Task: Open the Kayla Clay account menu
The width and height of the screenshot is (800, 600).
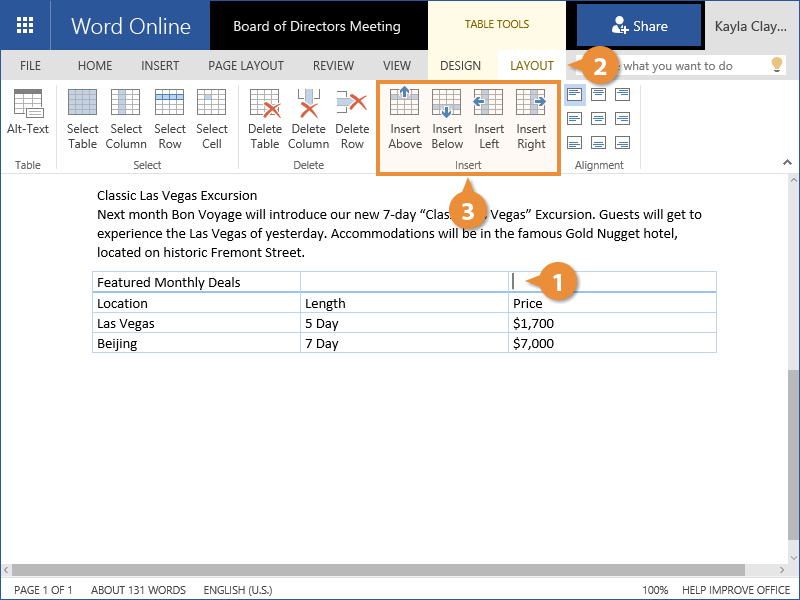Action: [753, 26]
